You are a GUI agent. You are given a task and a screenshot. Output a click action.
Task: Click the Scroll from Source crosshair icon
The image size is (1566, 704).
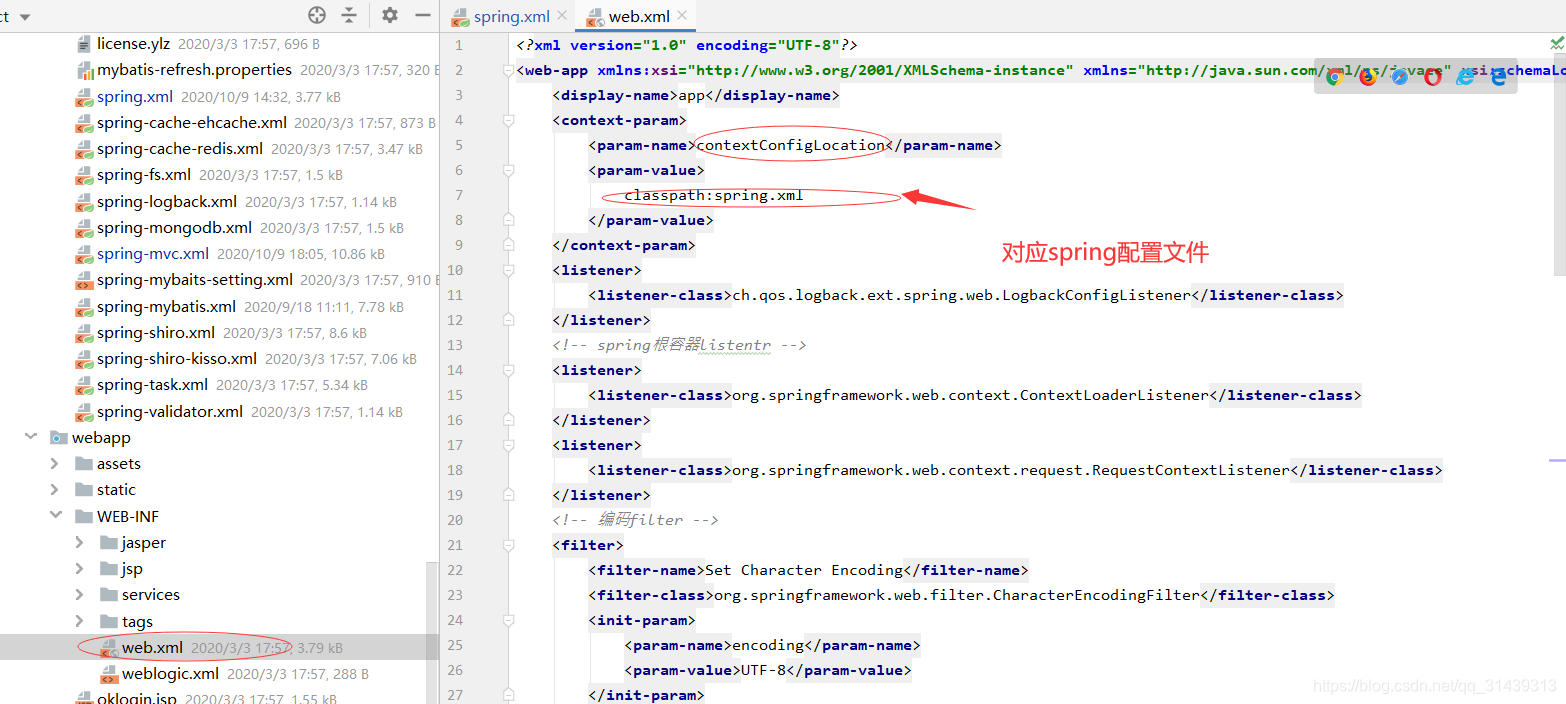317,14
